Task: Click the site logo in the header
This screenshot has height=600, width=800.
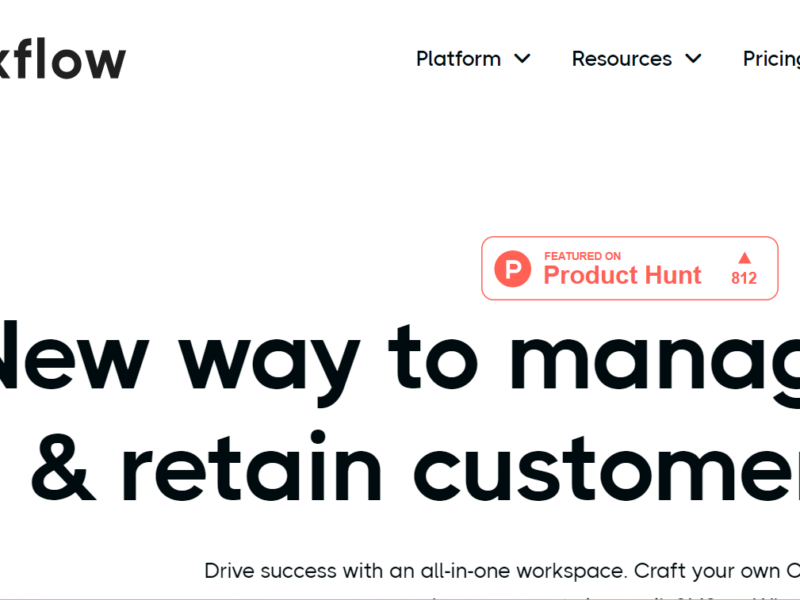Action: 62,59
